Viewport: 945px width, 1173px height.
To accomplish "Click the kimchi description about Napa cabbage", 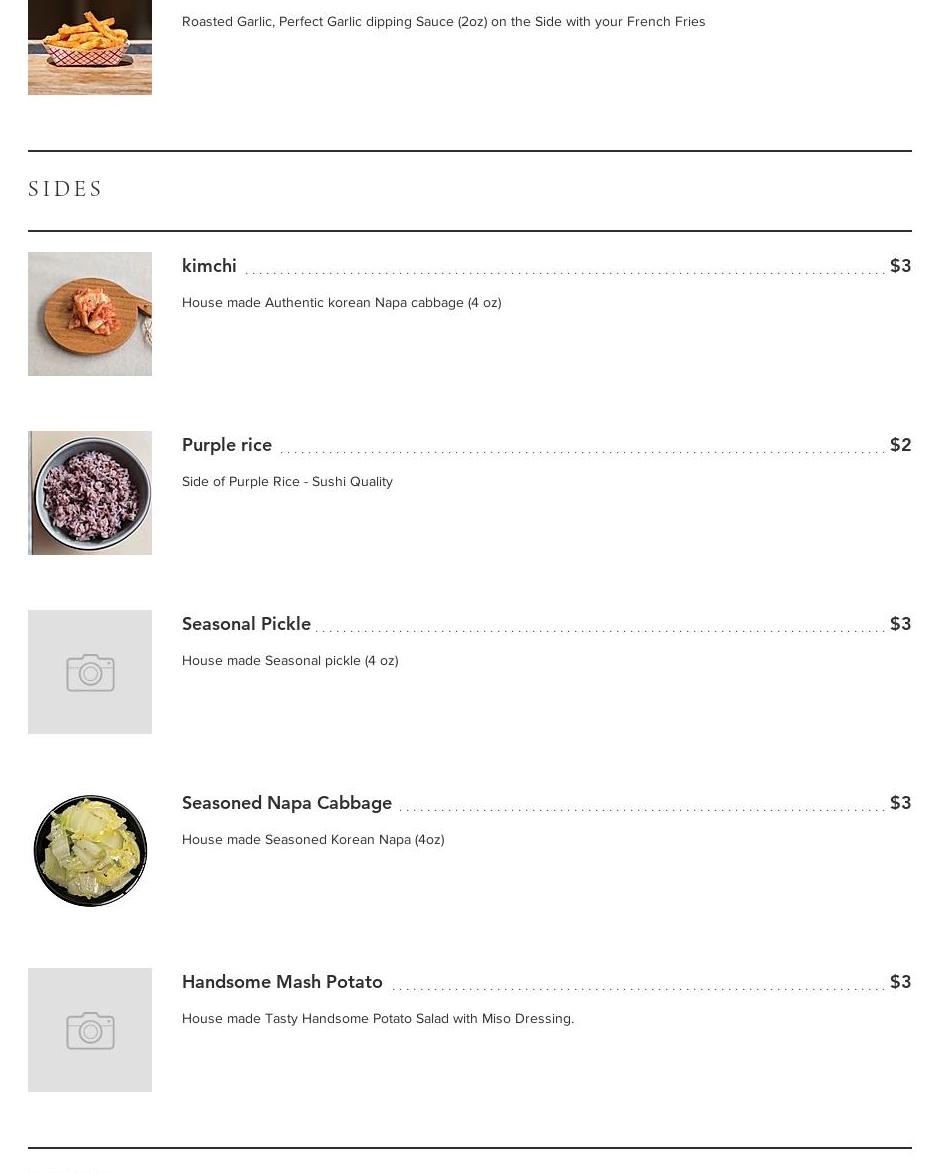I will [341, 302].
